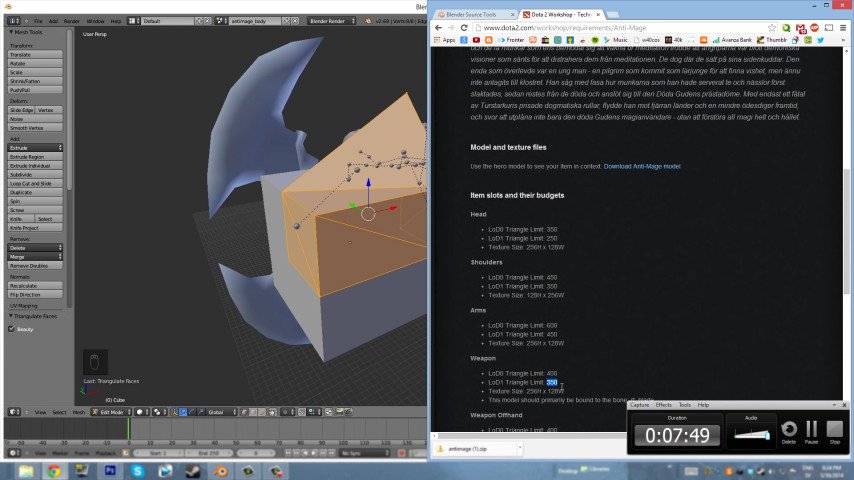Image resolution: width=854 pixels, height=480 pixels.
Task: Open the Merge dropdown in Mesh Tools
Action: coord(35,257)
